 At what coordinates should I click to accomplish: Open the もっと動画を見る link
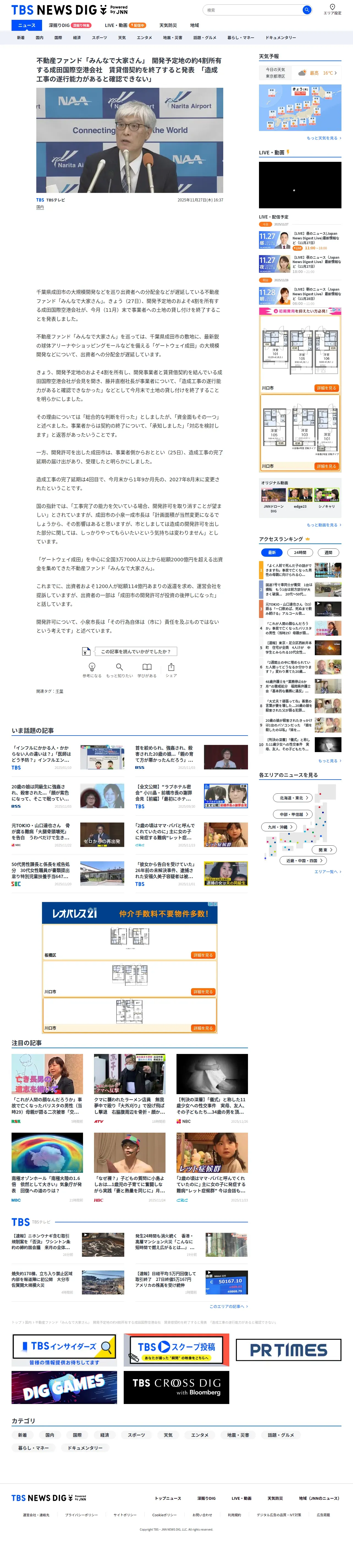324,525
